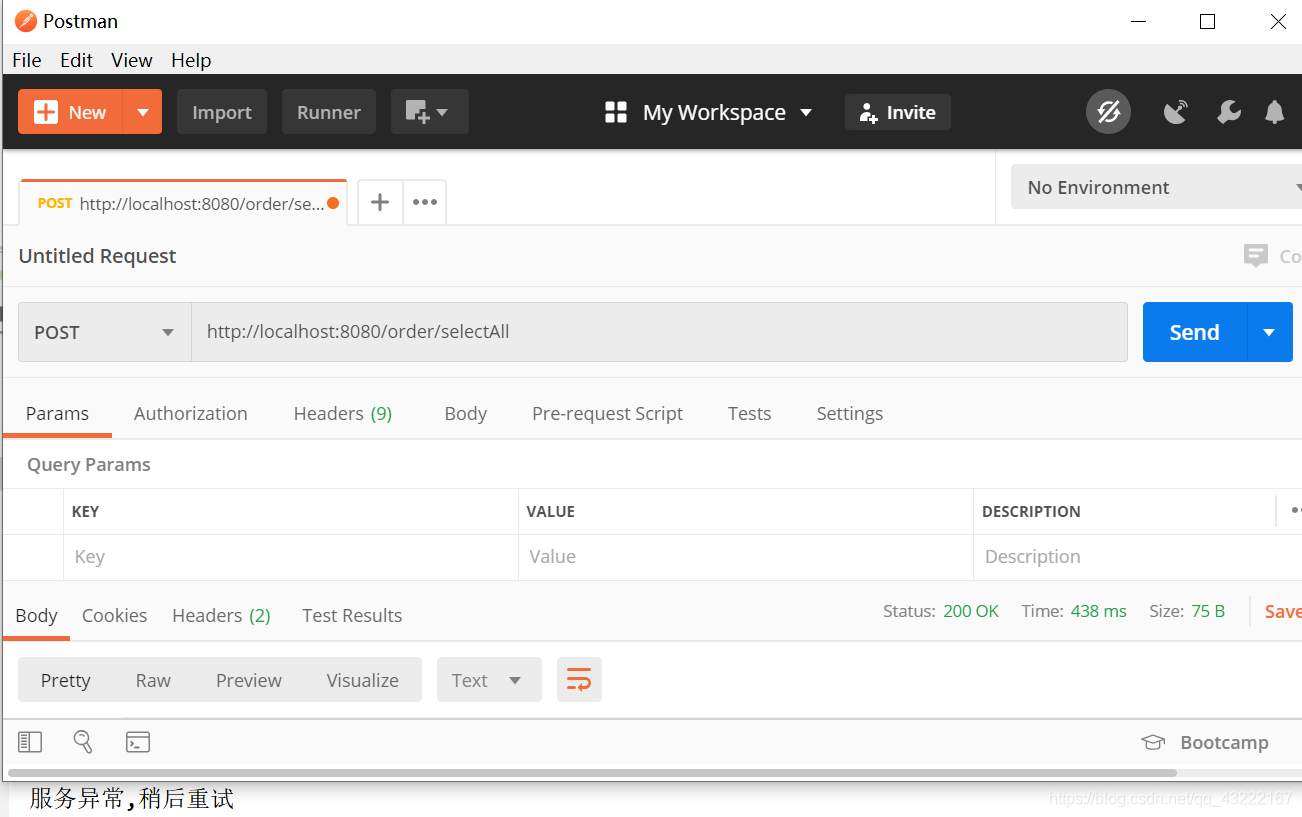Screen dimensions: 1302x817
Task: Click the New request button
Action: [x=70, y=112]
